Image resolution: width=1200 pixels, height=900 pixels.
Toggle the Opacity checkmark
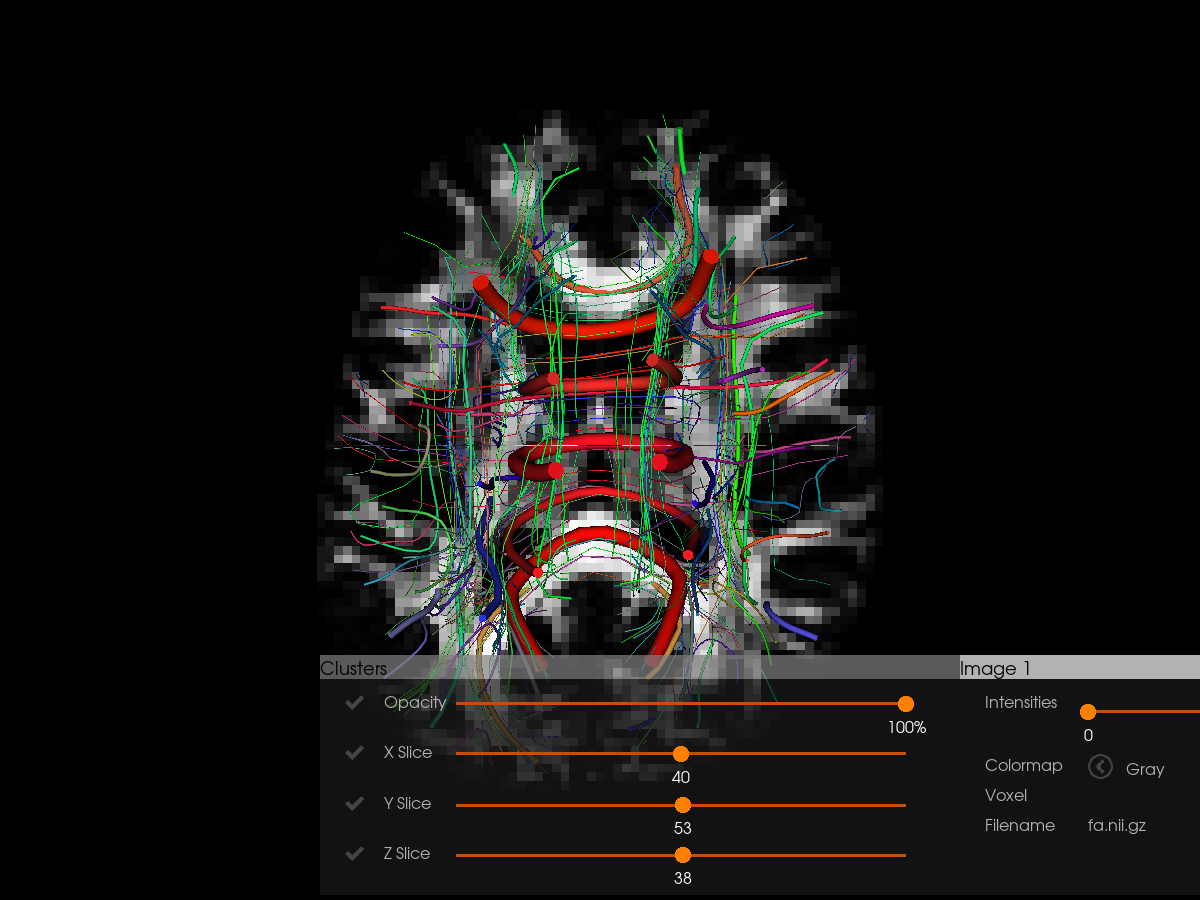pos(354,703)
